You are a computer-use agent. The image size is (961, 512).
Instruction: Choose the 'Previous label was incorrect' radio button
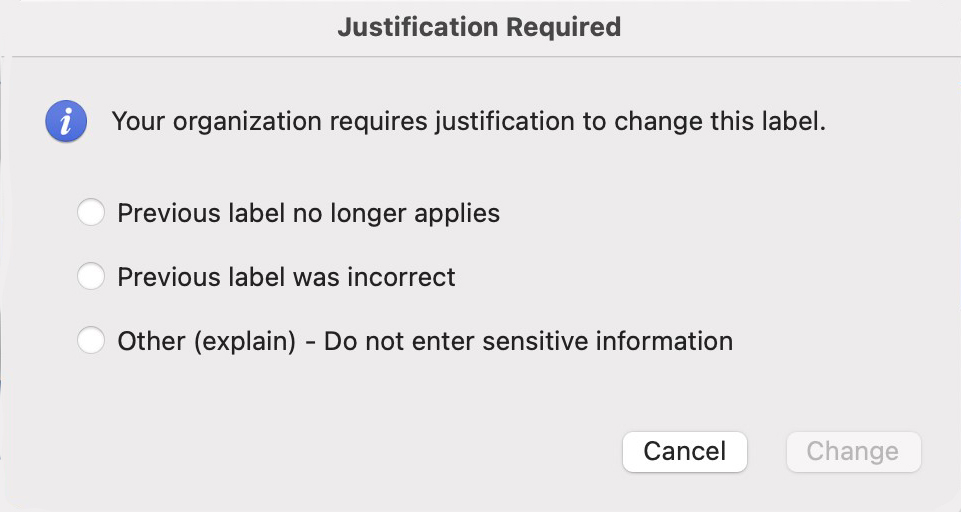pos(91,277)
